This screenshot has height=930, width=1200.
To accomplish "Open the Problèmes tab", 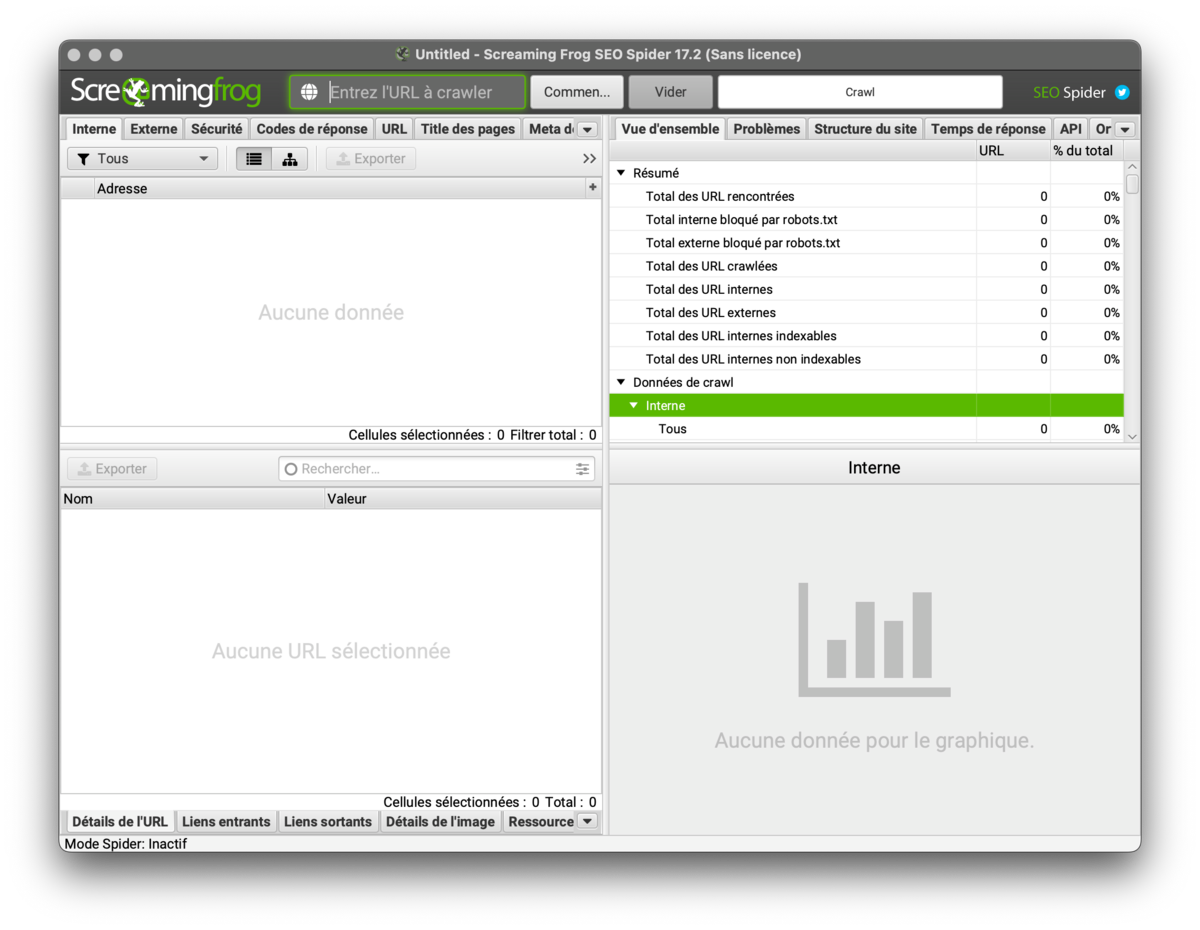I will 767,129.
